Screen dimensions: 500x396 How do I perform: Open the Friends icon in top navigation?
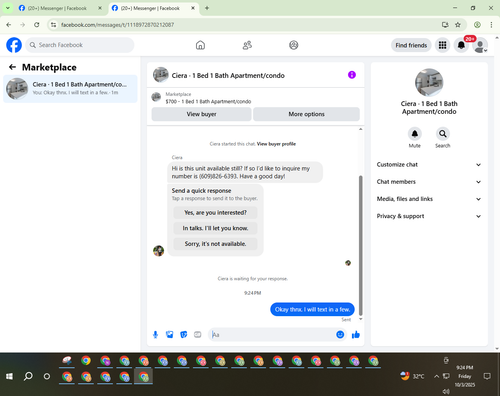(x=247, y=45)
